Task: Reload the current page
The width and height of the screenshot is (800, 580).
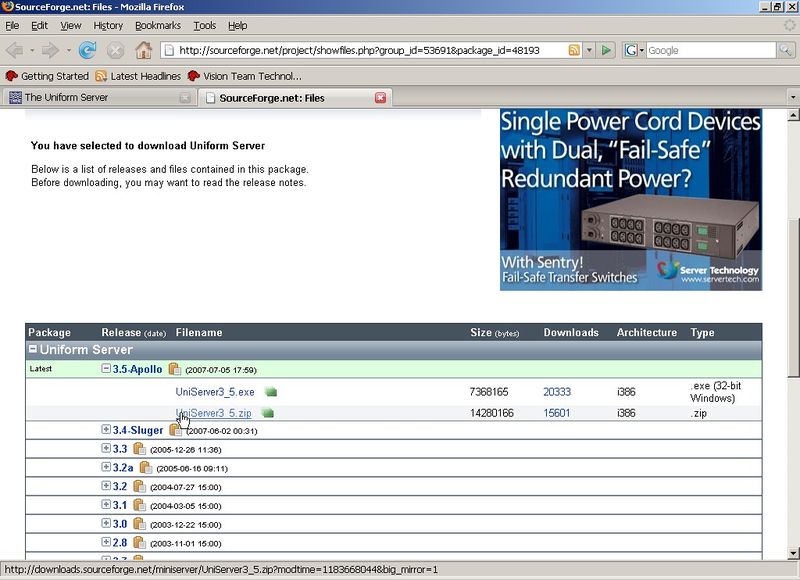Action: click(87, 50)
